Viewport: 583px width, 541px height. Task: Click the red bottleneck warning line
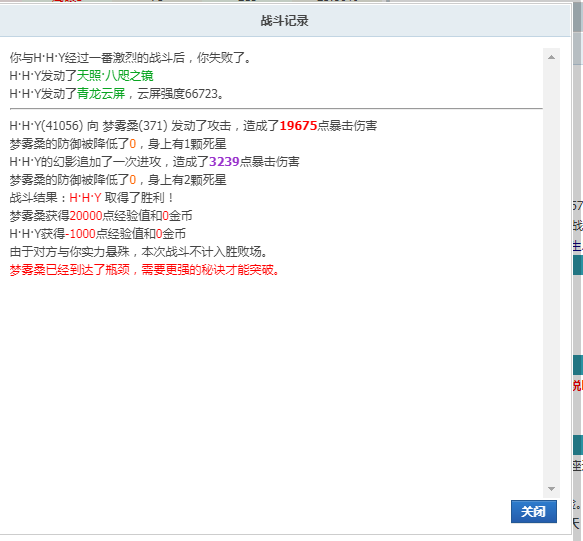pos(144,270)
